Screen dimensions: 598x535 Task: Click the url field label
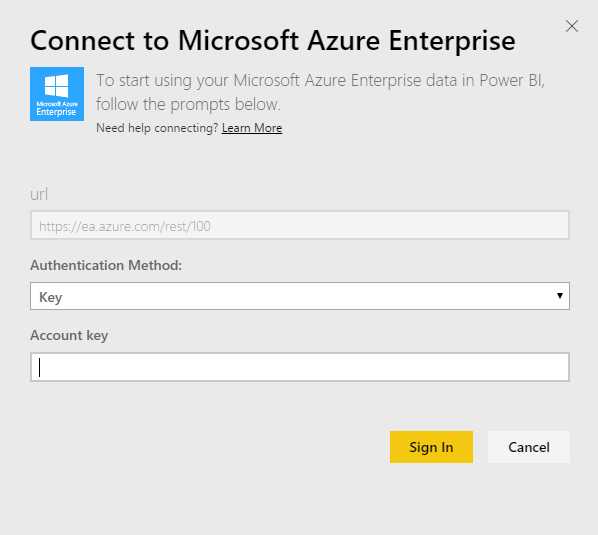[x=39, y=194]
